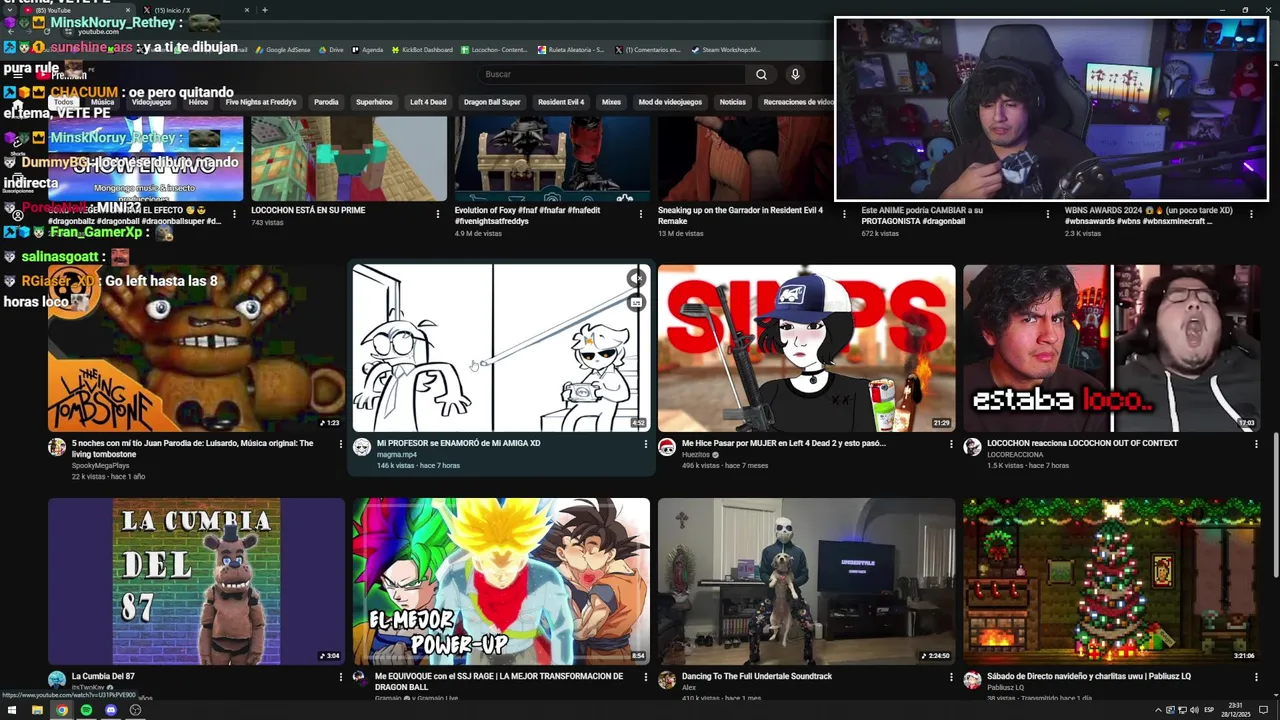Image resolution: width=1280 pixels, height=720 pixels.
Task: Open KickBot Dashboard bookmark
Action: pyautogui.click(x=422, y=50)
